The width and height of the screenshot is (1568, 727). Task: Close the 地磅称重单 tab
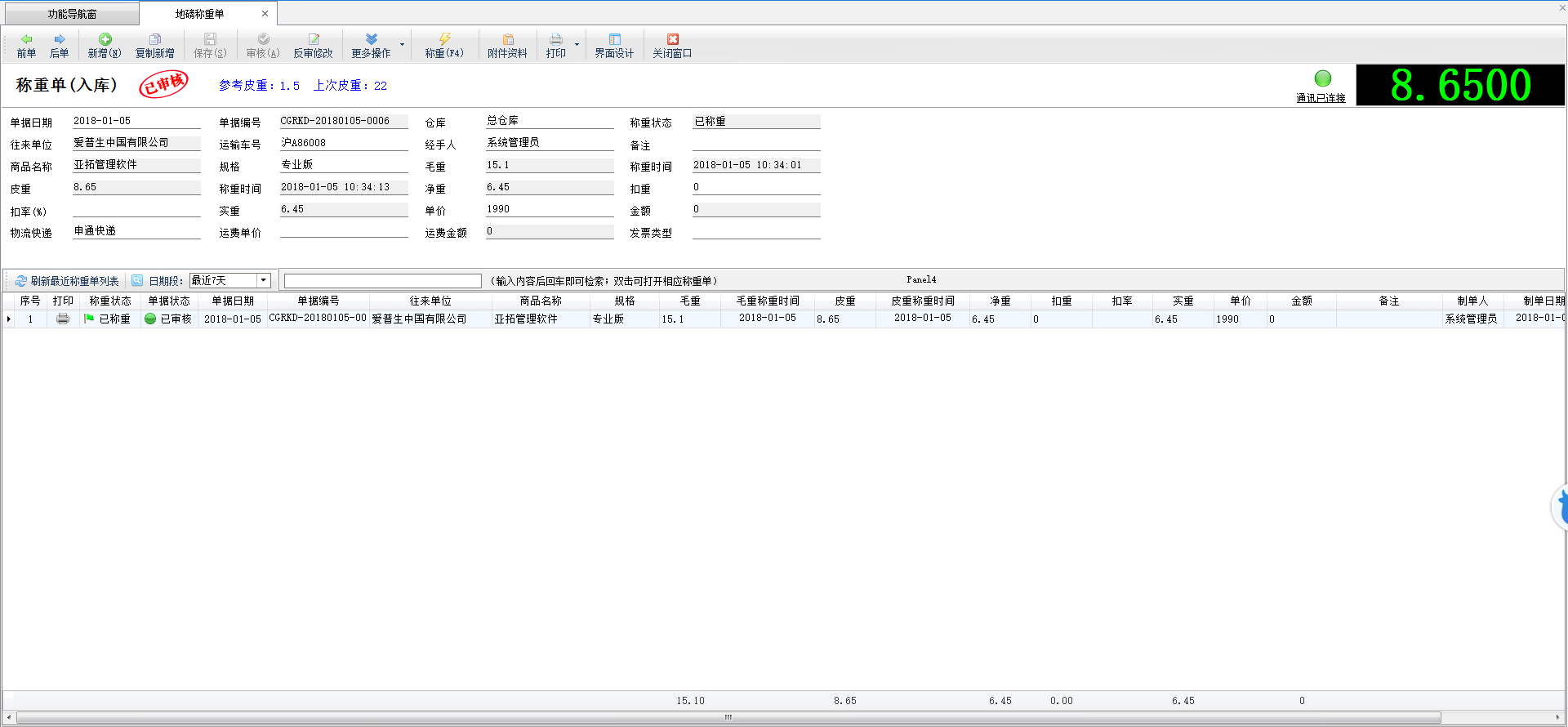point(265,14)
